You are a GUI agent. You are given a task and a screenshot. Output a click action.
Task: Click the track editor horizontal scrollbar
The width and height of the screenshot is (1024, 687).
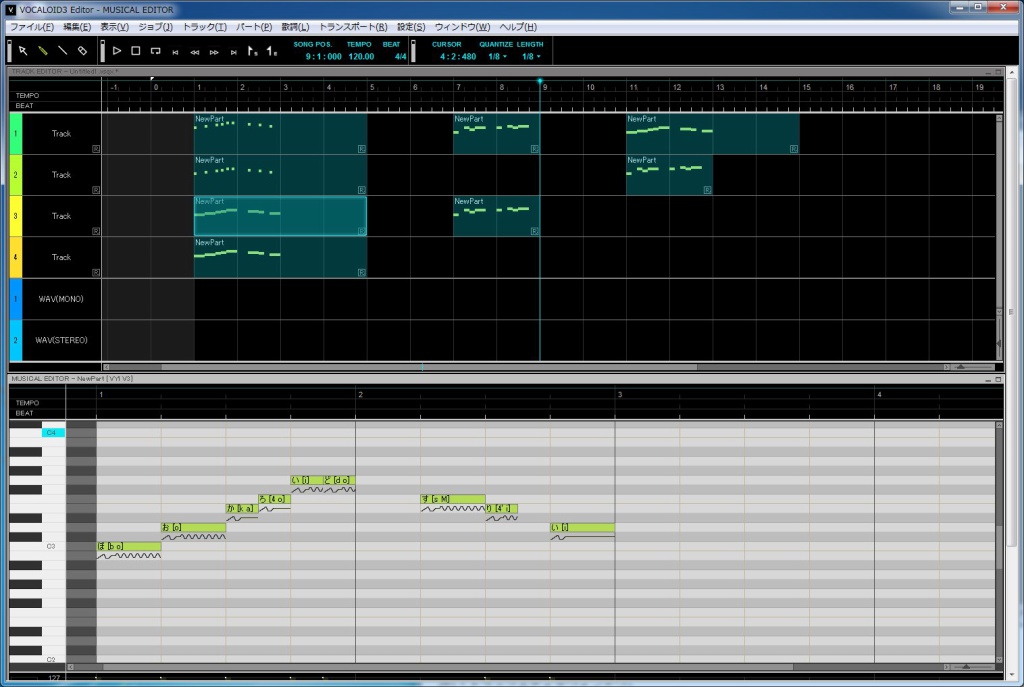pos(429,367)
